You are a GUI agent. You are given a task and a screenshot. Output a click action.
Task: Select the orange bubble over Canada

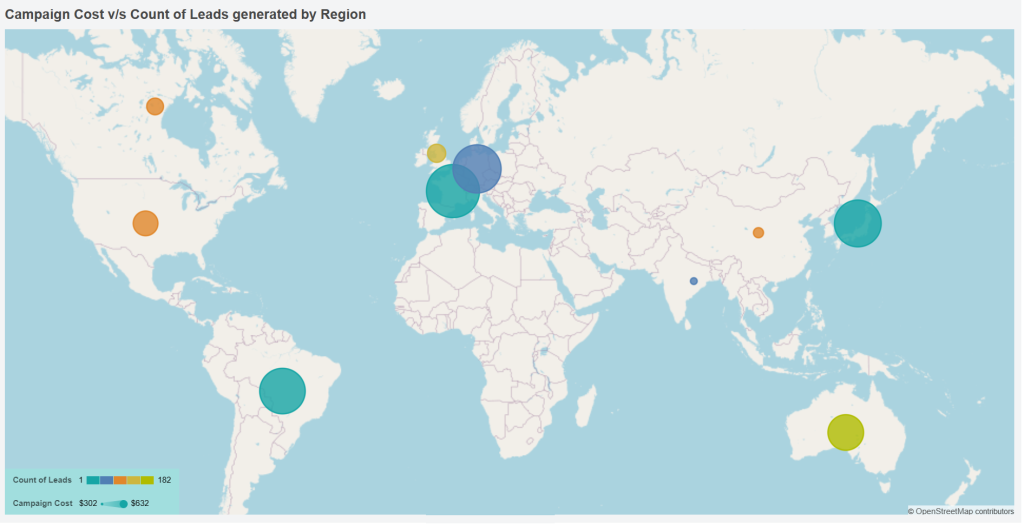click(x=155, y=106)
